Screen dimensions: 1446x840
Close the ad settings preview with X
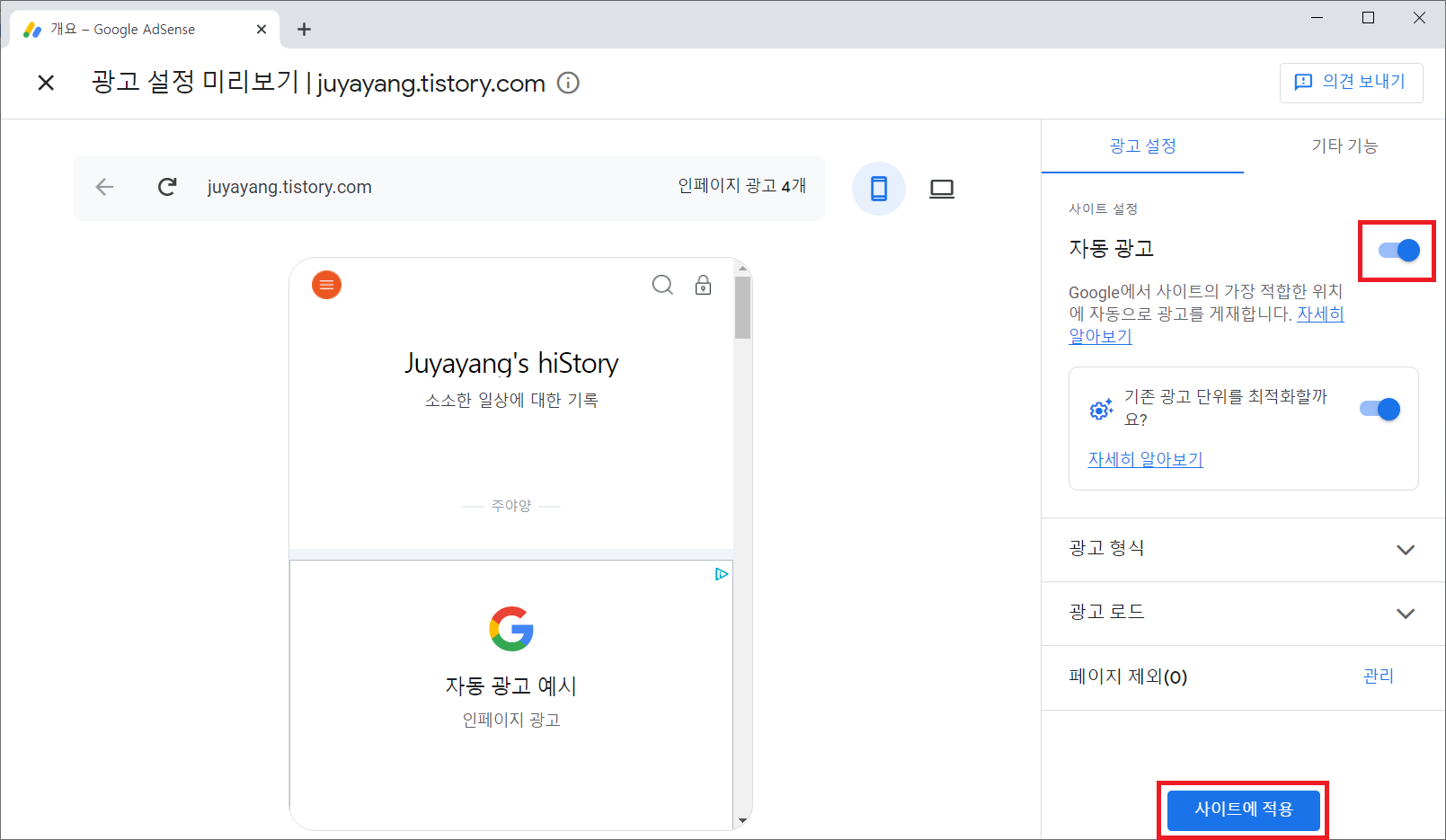click(x=46, y=83)
